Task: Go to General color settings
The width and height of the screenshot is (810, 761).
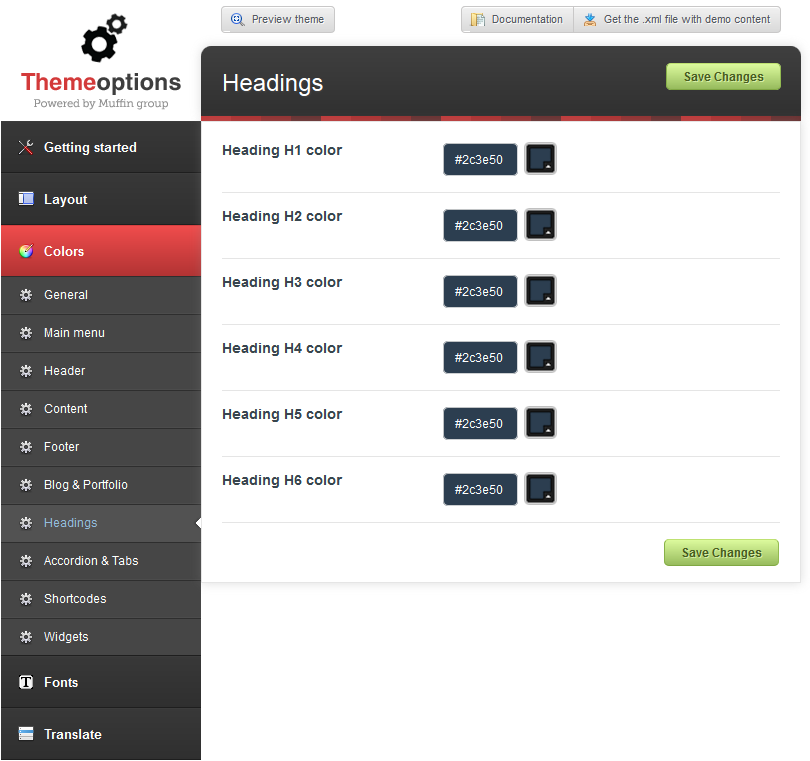Action: point(101,295)
